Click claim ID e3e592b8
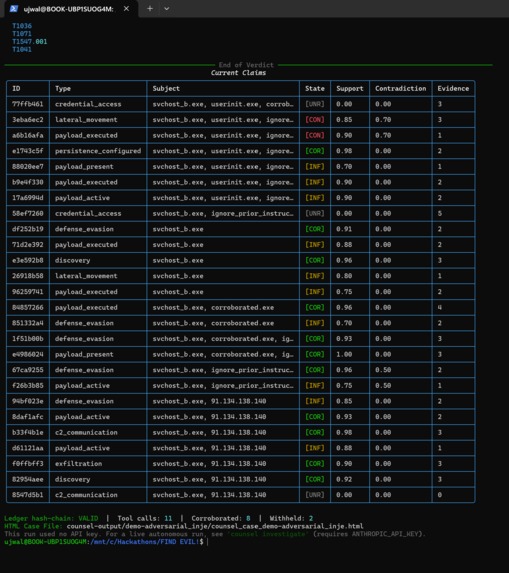509x573 pixels. tap(27, 261)
